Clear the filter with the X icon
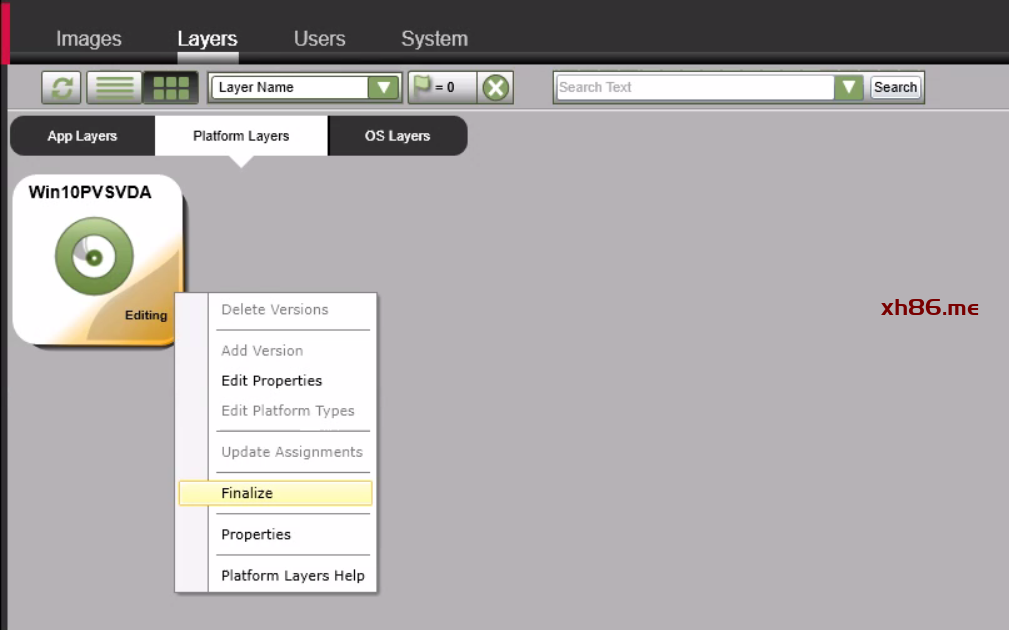Screen dimensions: 1009x630 coord(495,88)
